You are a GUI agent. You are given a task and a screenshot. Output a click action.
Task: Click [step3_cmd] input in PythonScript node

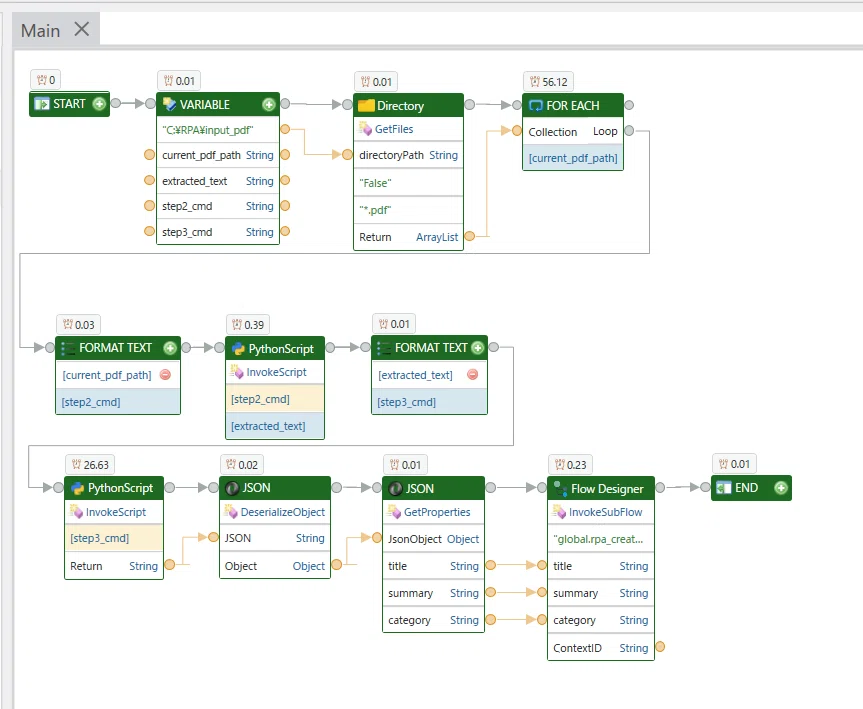coord(114,538)
